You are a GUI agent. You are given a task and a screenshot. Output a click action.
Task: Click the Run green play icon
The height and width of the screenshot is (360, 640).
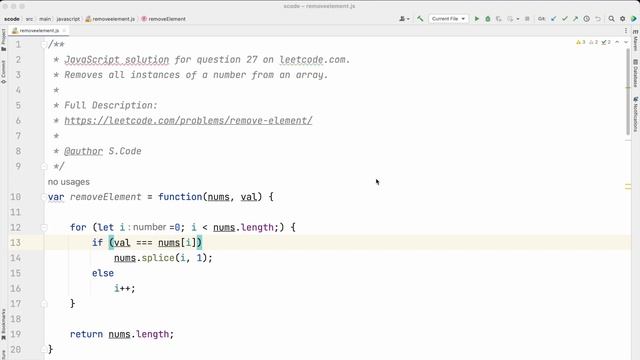[476, 19]
